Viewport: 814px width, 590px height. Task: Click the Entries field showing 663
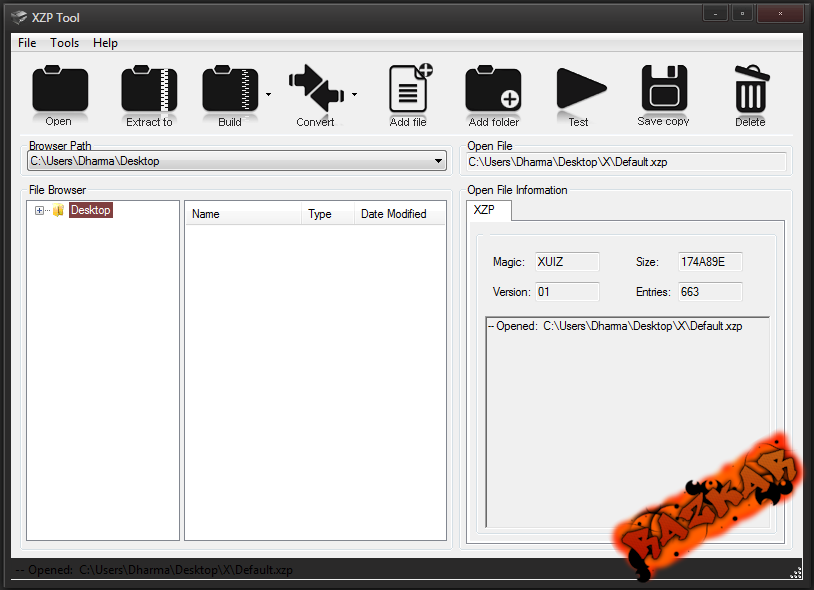pos(710,292)
